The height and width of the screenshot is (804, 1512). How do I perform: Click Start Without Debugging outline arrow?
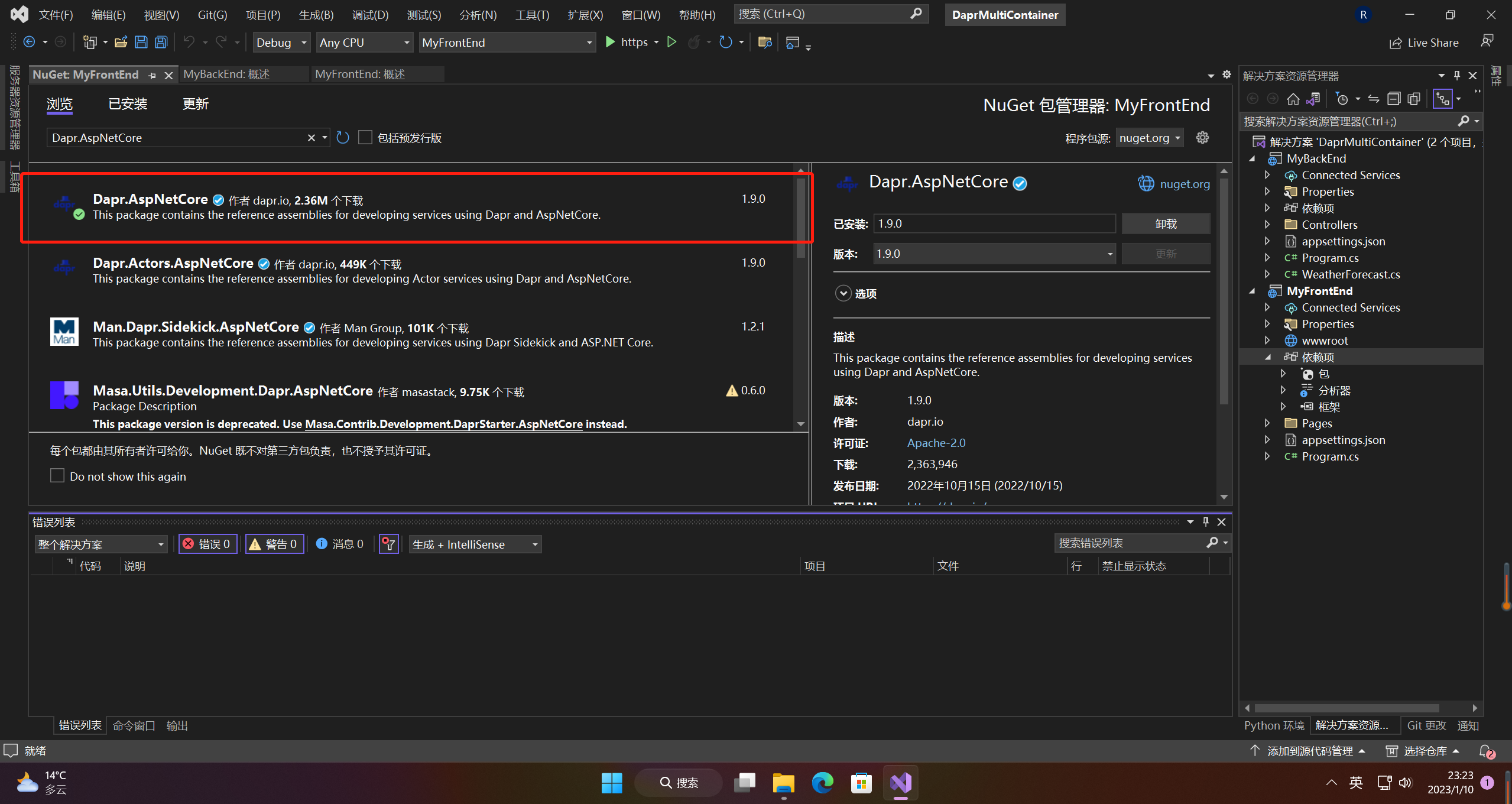[x=671, y=42]
